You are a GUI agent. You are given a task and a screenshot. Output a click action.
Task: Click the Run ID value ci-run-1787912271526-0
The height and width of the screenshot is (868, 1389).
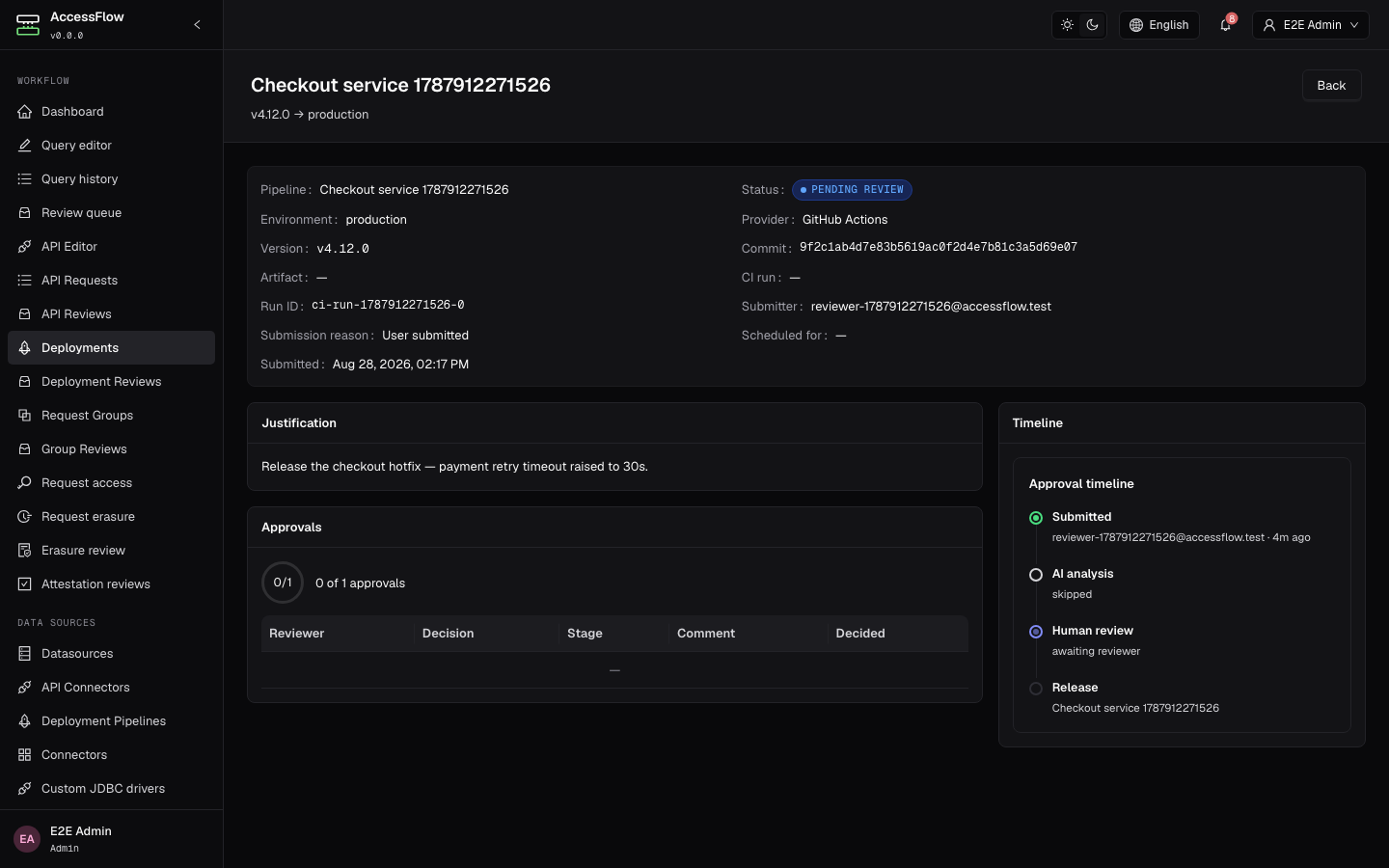[388, 305]
